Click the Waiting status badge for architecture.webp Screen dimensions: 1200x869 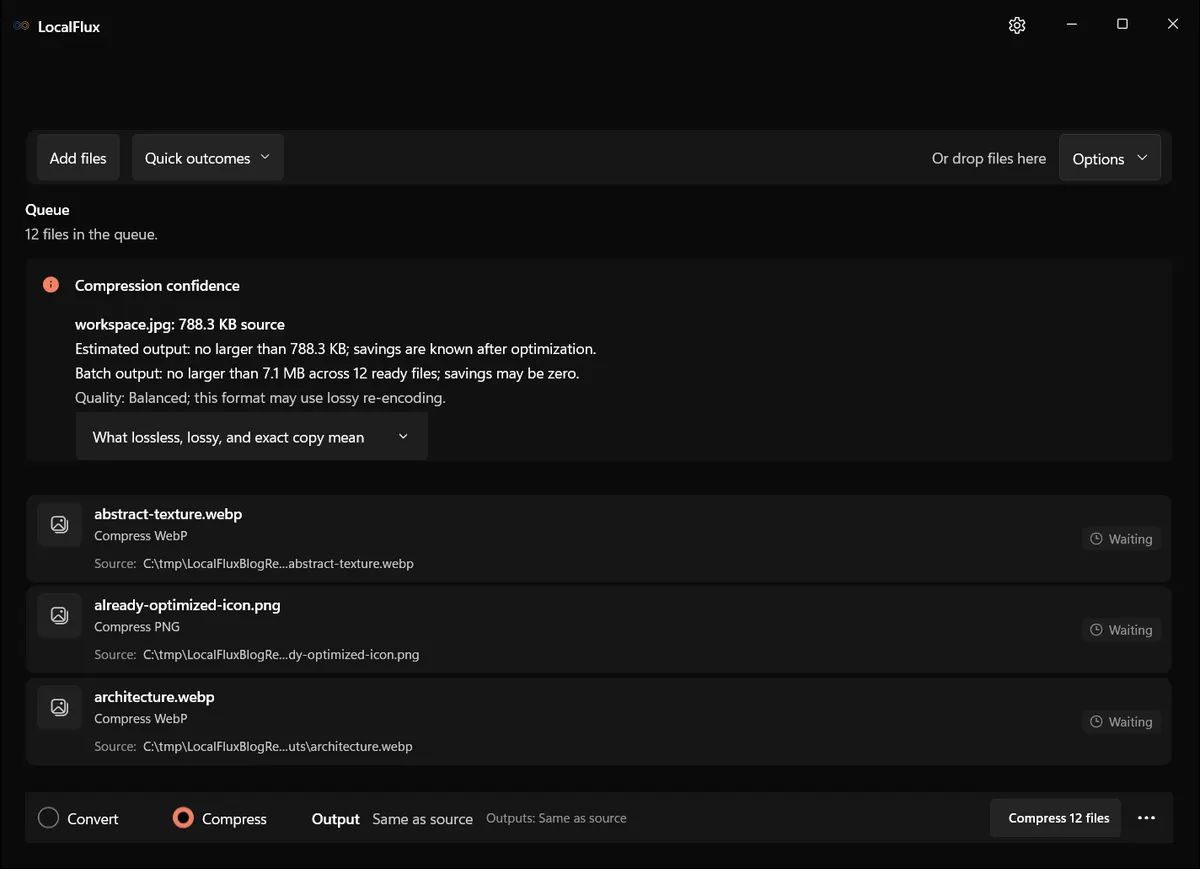(1121, 722)
